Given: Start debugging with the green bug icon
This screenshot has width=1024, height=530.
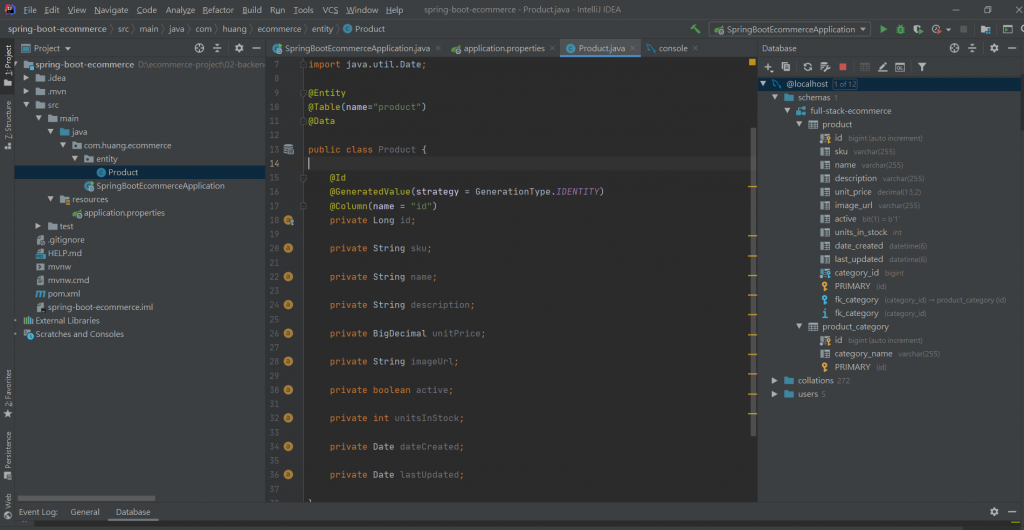Looking at the screenshot, I should 900,29.
